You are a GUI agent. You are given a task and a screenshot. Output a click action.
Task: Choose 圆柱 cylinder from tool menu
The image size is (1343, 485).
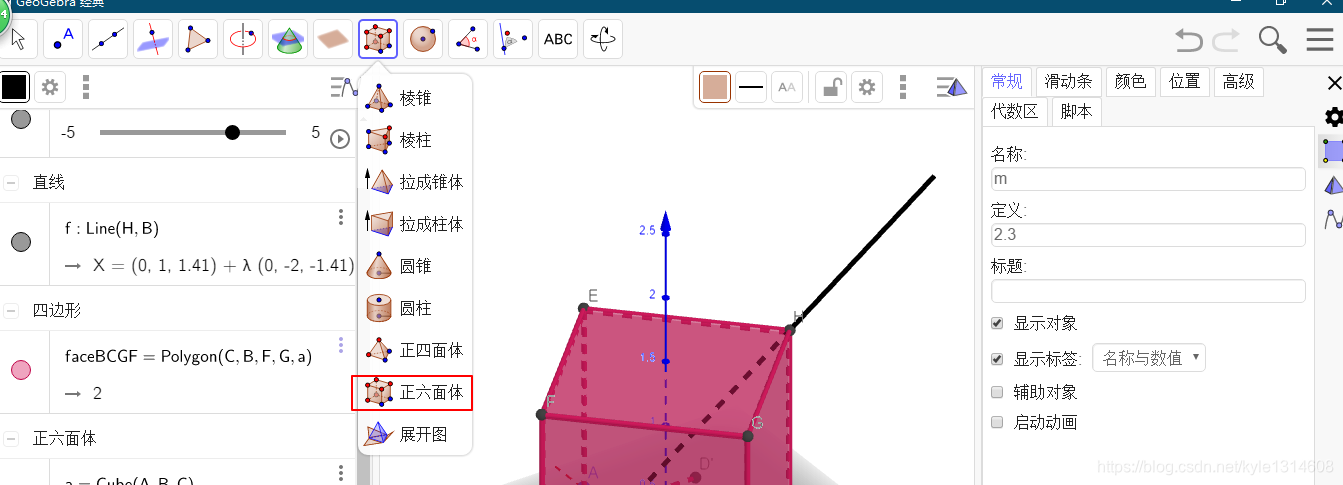[415, 308]
